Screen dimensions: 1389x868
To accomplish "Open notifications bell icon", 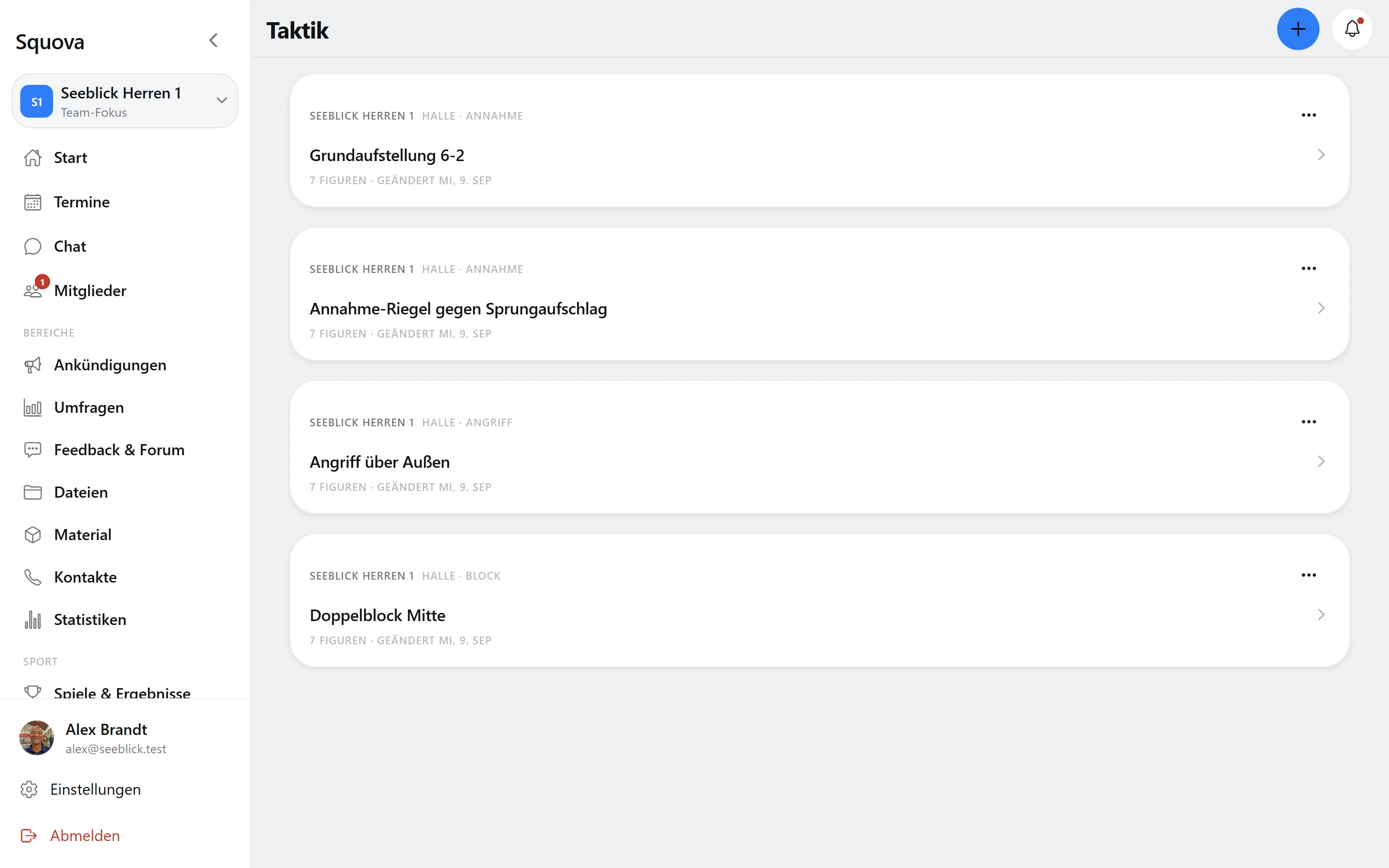I will click(1352, 29).
